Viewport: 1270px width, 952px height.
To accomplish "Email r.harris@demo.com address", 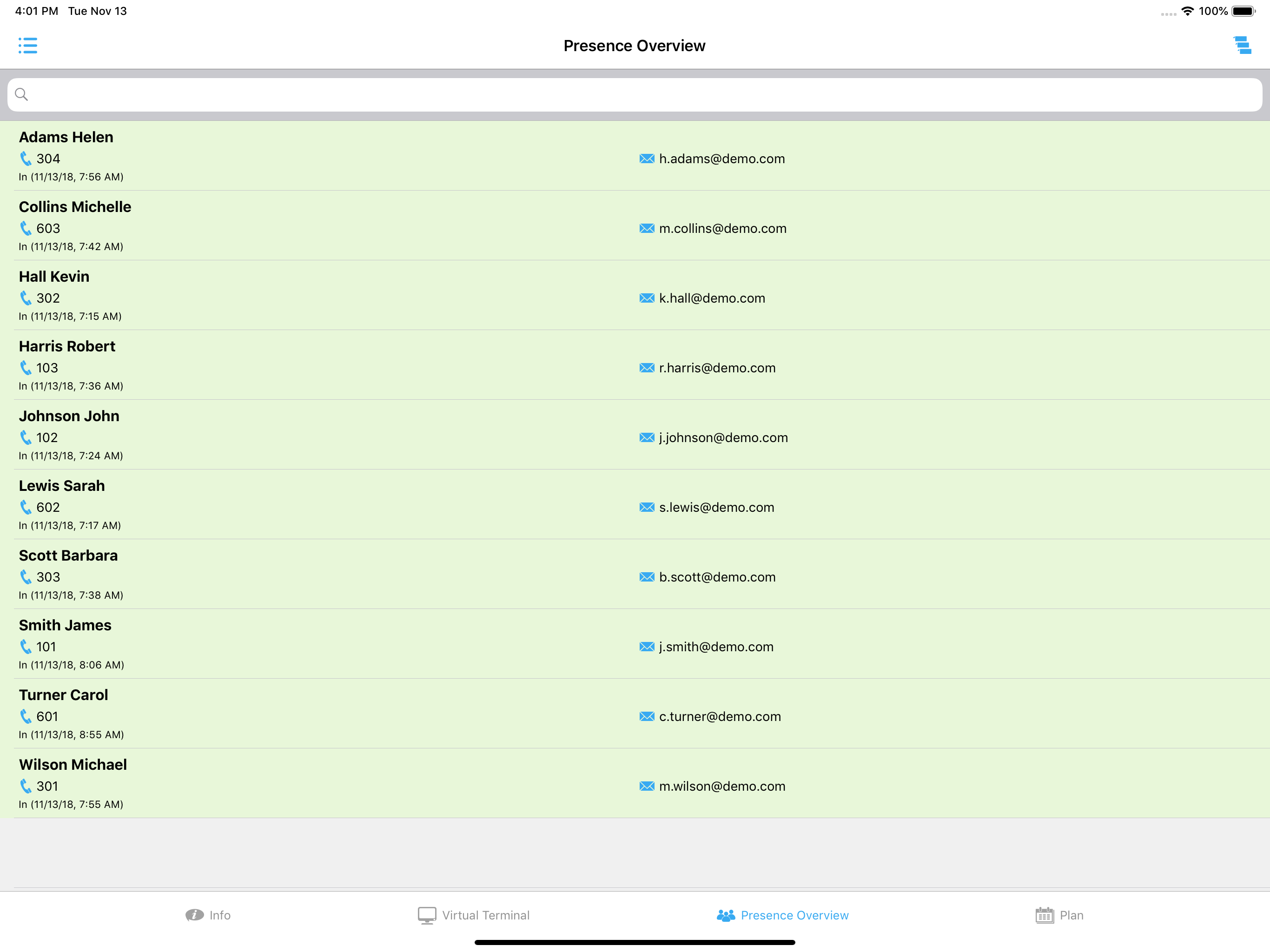I will coord(717,368).
